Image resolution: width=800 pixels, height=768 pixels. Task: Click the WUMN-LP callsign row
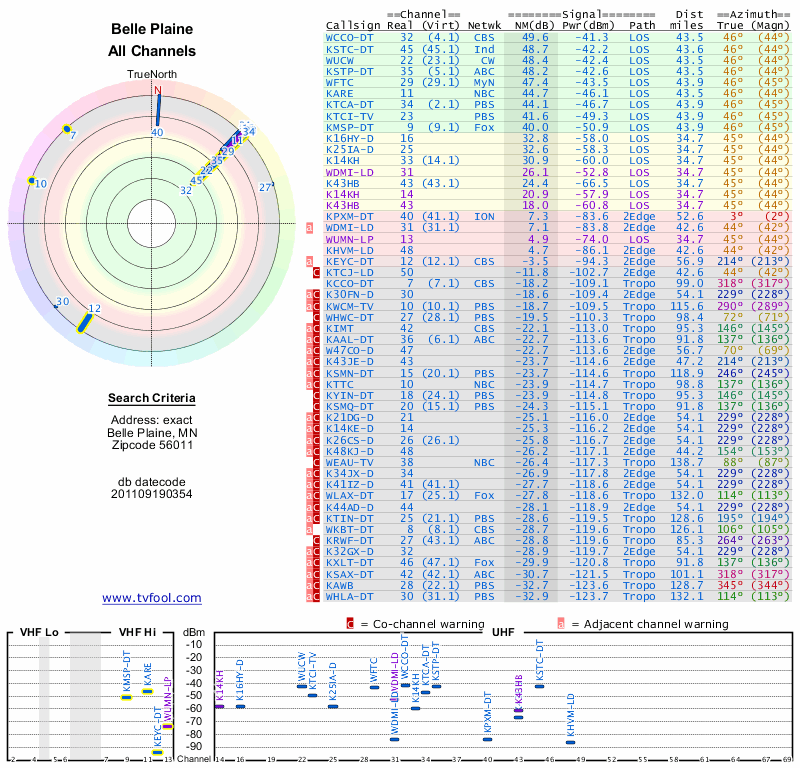click(x=349, y=240)
